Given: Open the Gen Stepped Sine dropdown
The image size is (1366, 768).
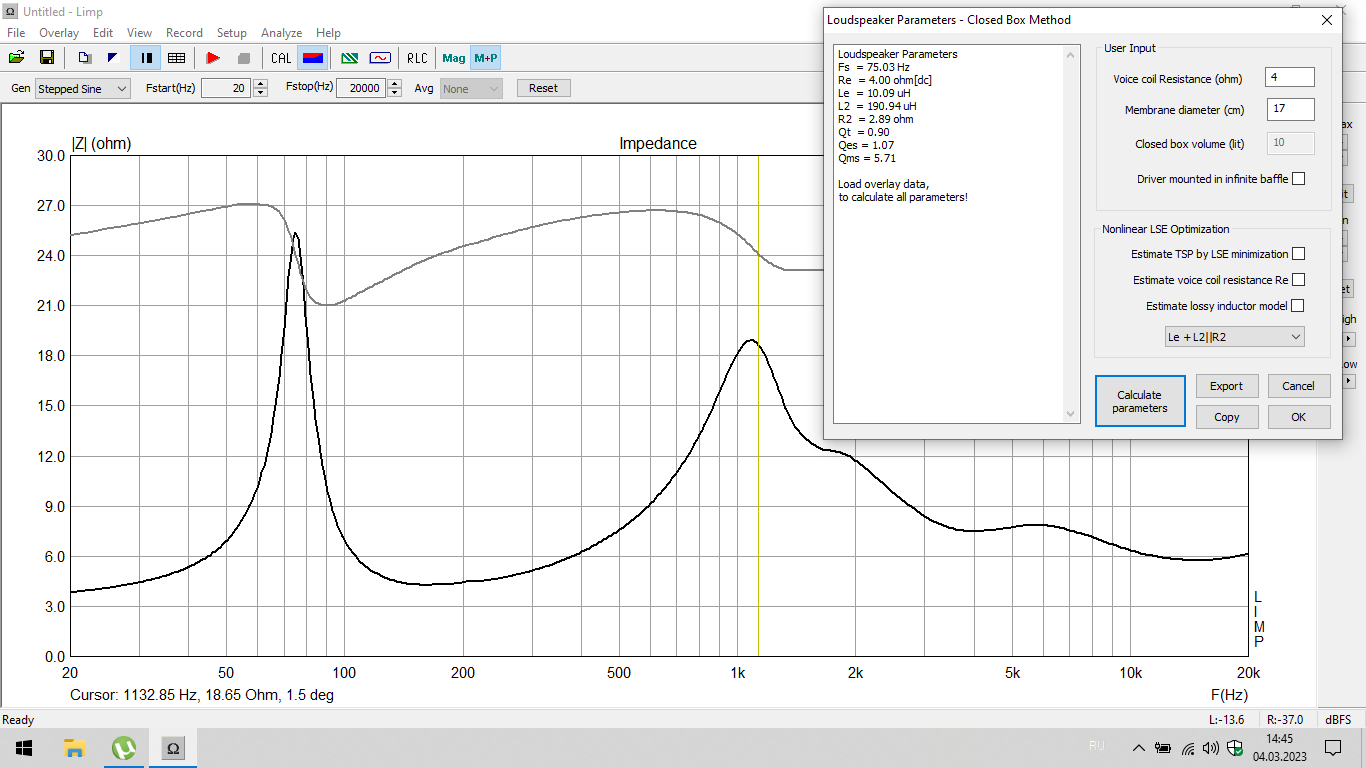Looking at the screenshot, I should pos(83,89).
